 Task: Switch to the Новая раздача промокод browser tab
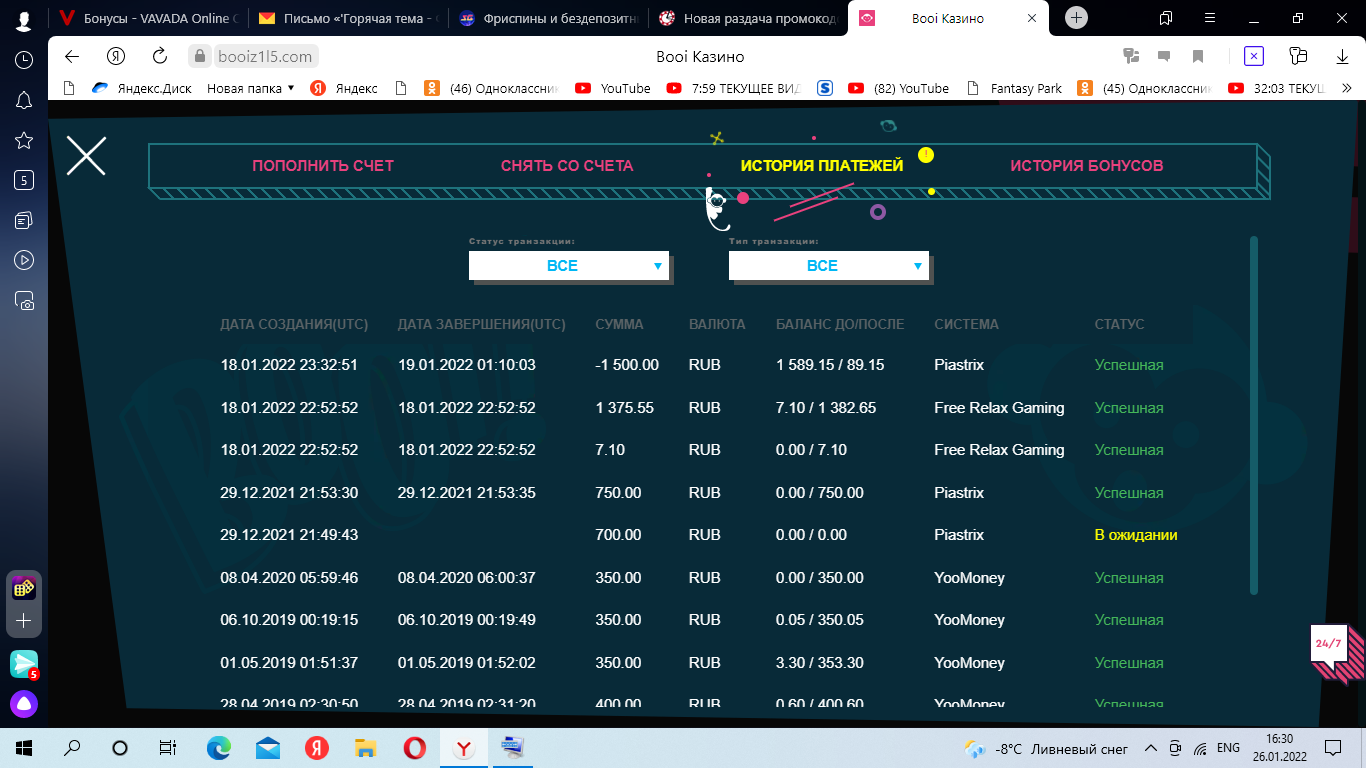[x=747, y=18]
